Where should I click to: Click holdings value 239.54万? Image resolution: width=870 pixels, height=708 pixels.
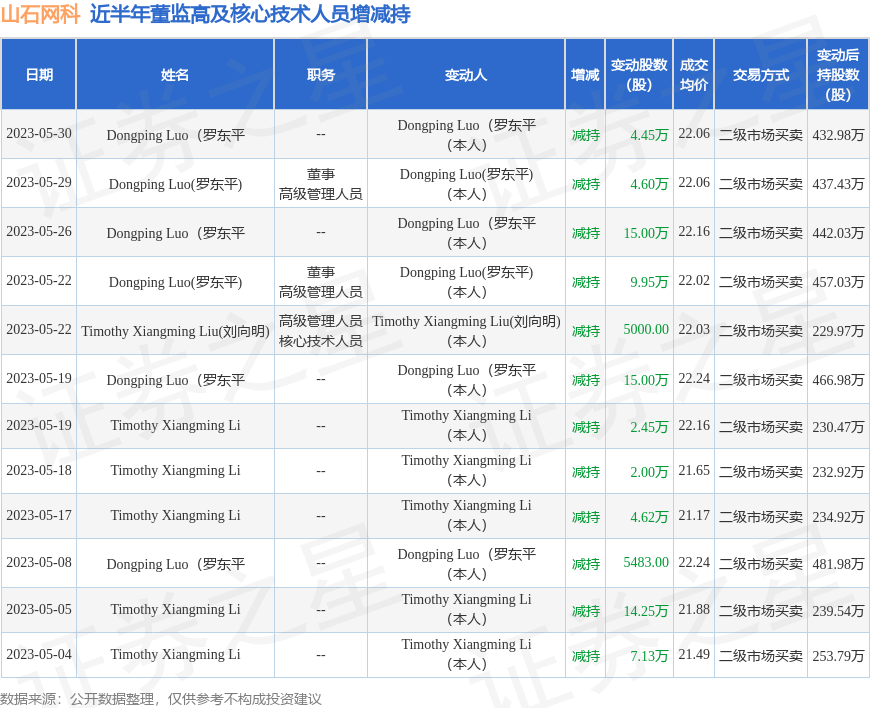tap(838, 611)
